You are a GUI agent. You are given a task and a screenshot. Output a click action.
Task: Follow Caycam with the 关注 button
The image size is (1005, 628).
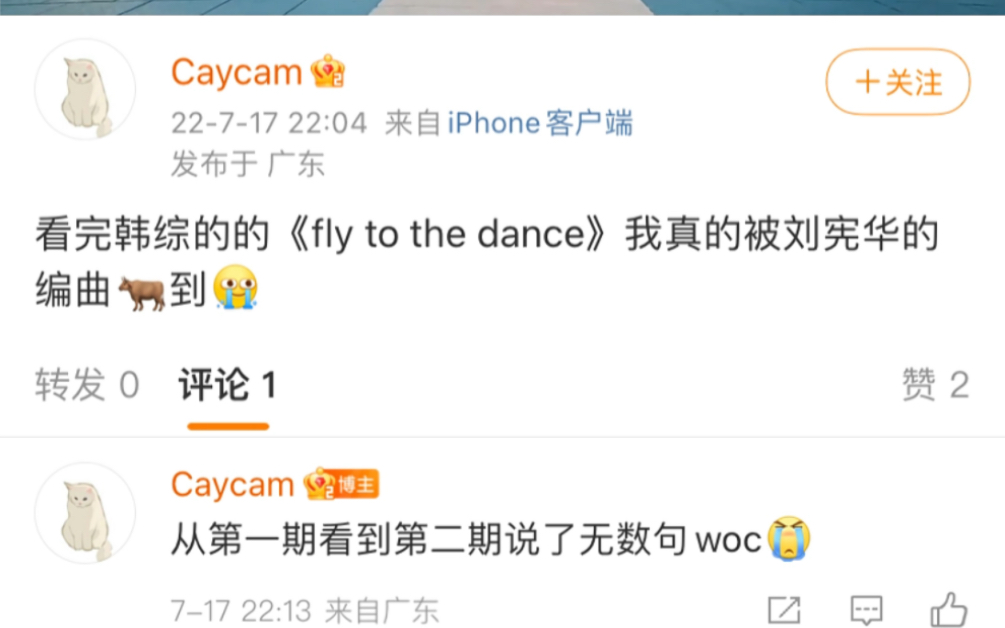point(898,82)
